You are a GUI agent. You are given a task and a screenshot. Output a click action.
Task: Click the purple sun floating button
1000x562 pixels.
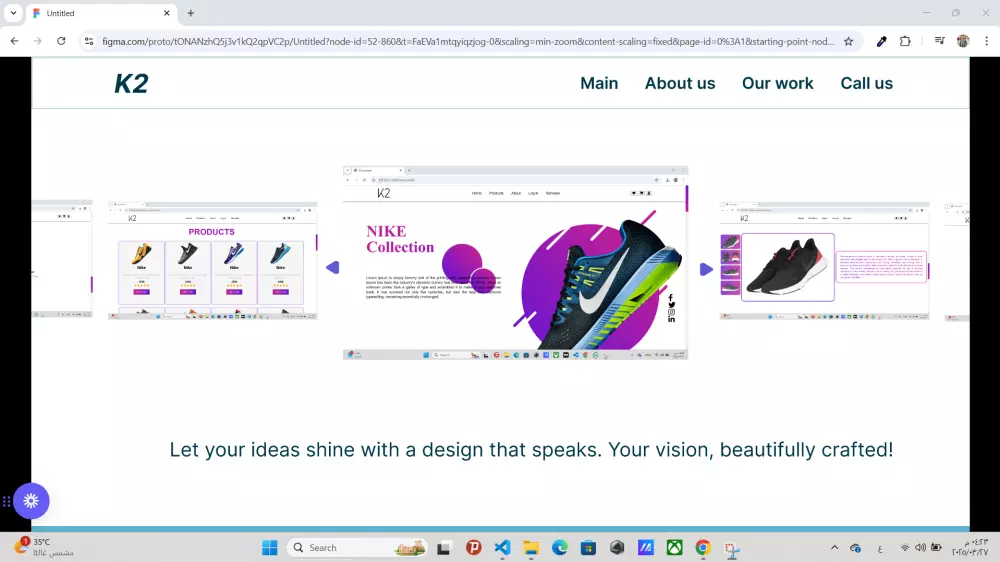coord(31,501)
